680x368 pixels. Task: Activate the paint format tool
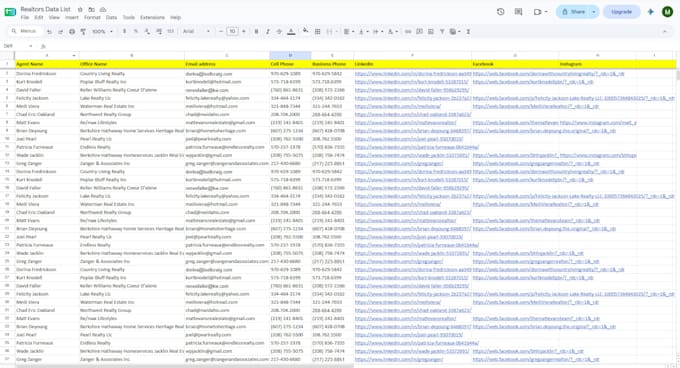83,32
